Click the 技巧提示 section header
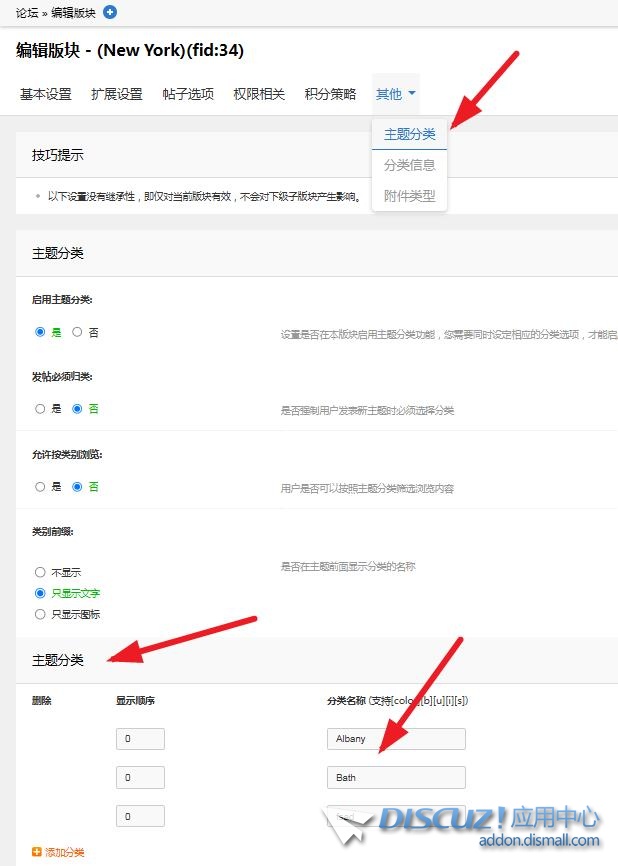This screenshot has width=618, height=866. pyautogui.click(x=57, y=155)
